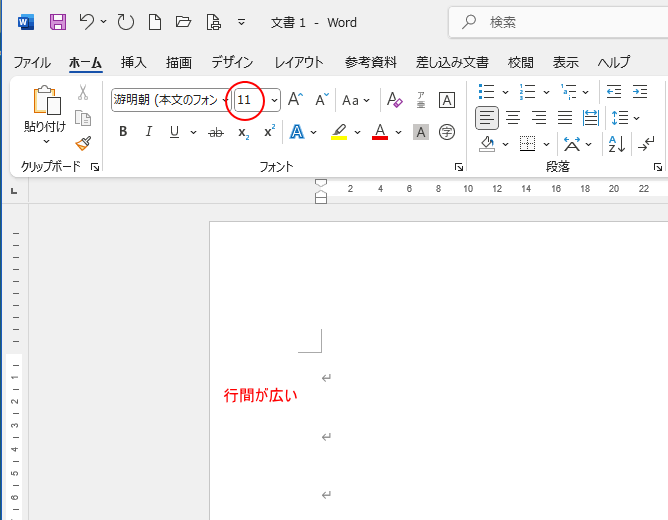Launch the 段落 dialog box launcher

pyautogui.click(x=658, y=167)
